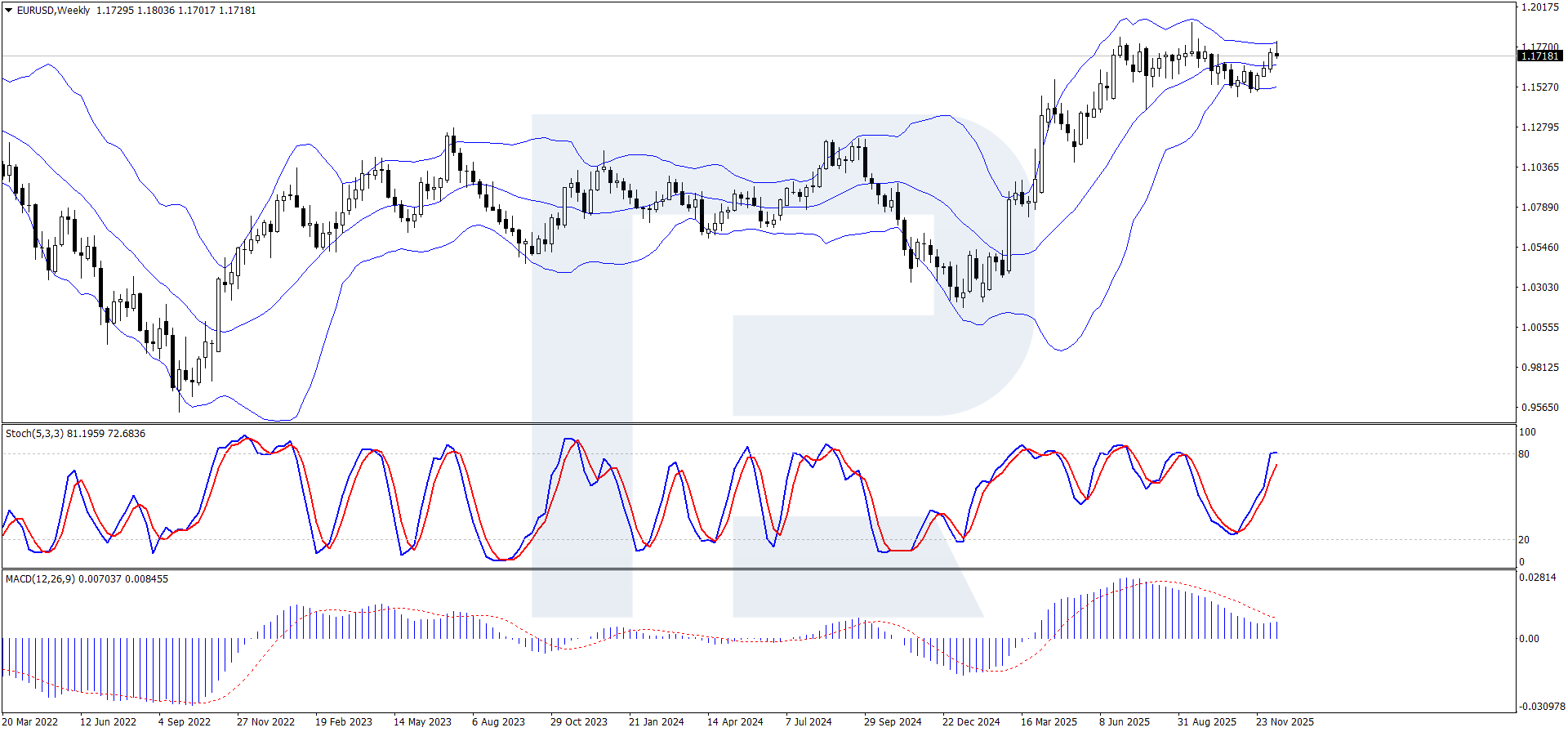This screenshot has height=732, width=1568.
Task: Select the 23 Nov 2025 date label
Action: pyautogui.click(x=1285, y=721)
